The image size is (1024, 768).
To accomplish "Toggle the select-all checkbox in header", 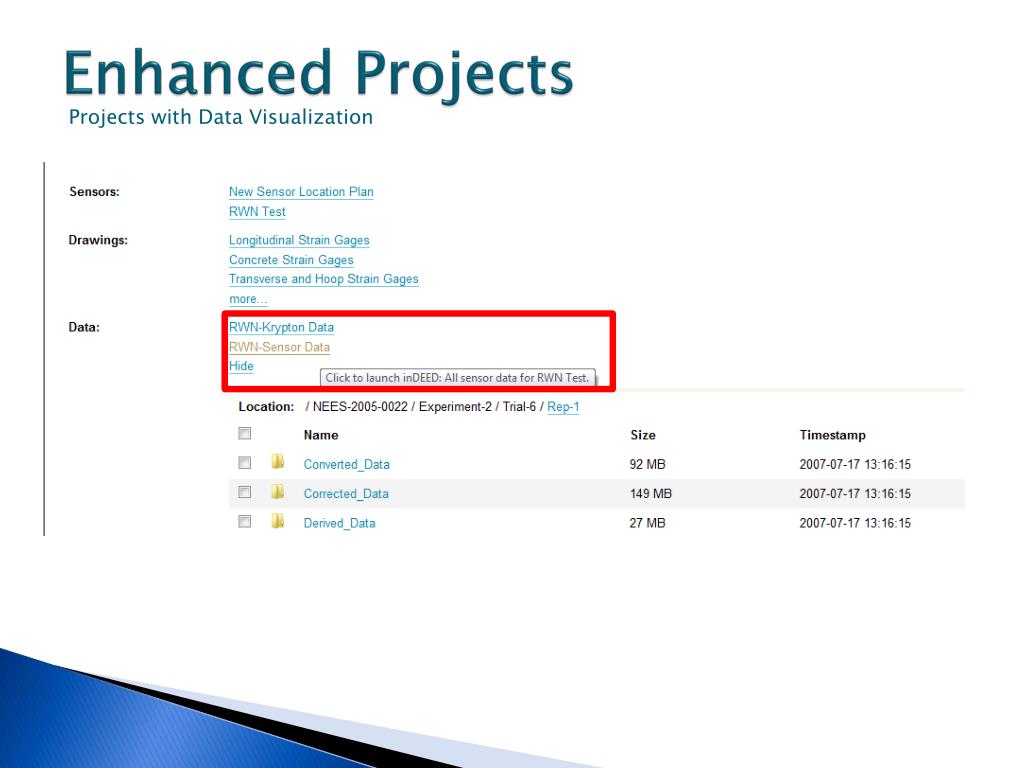I will (x=245, y=434).
